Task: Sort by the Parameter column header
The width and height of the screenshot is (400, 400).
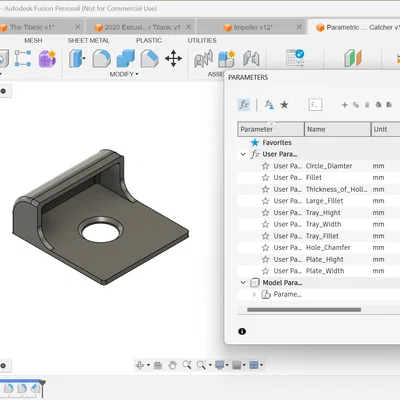Action: (x=271, y=129)
